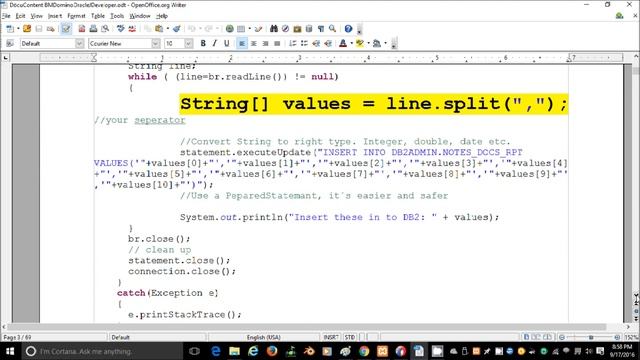Set Align Right

[265, 43]
